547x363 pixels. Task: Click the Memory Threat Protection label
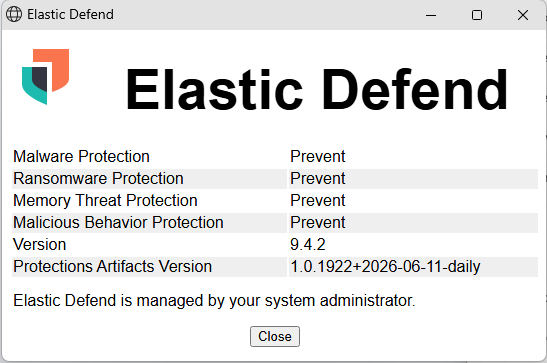(105, 201)
